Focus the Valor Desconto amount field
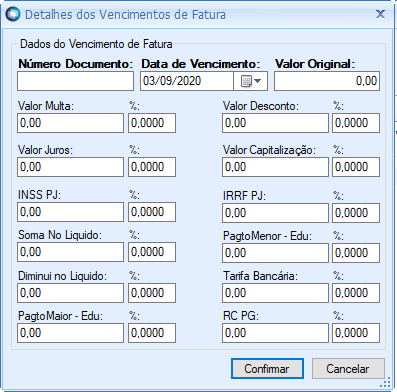The height and width of the screenshot is (392, 397). [x=275, y=123]
